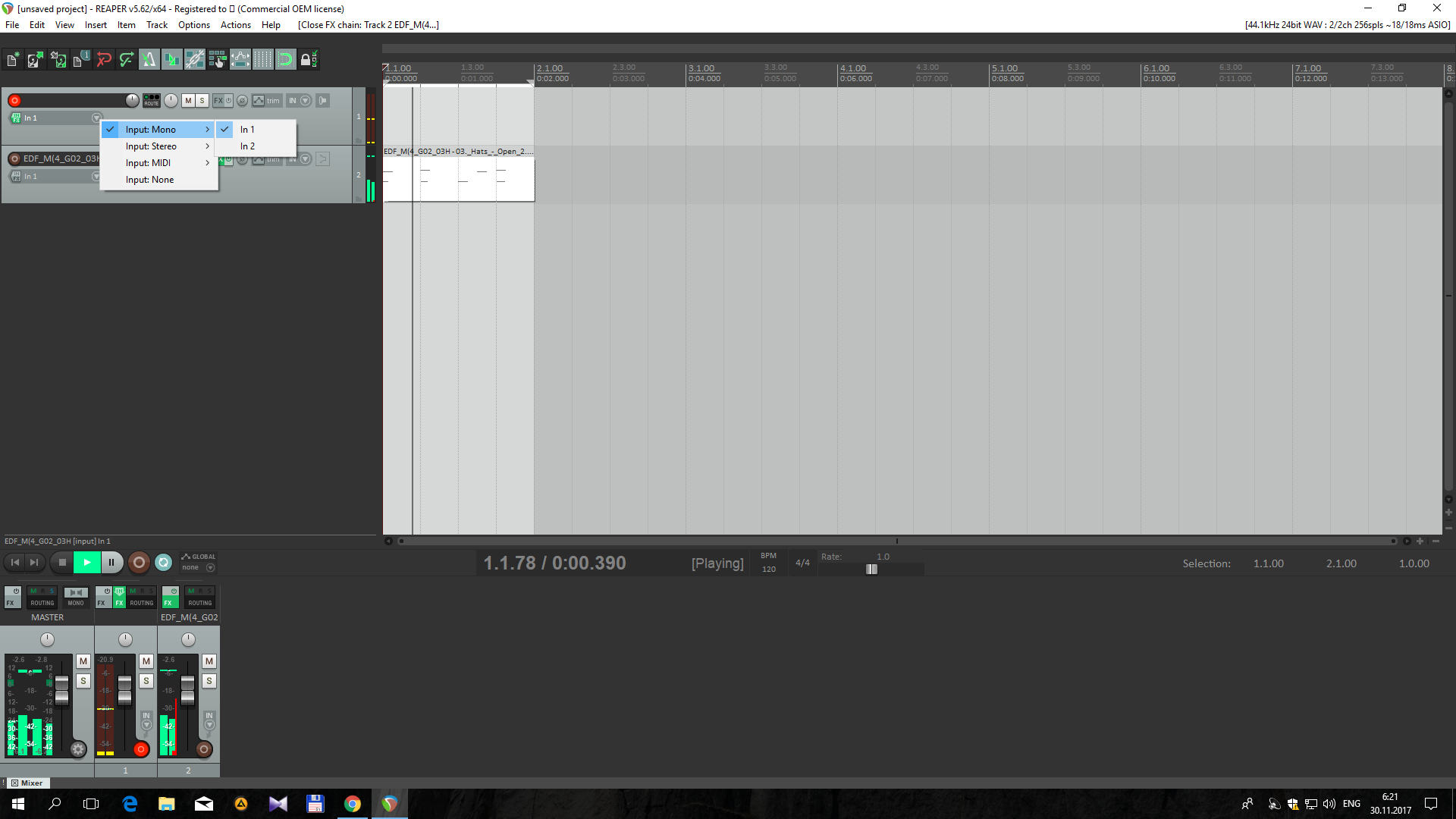Click the playback Rate slider
The height and width of the screenshot is (819, 1456).
tap(871, 569)
